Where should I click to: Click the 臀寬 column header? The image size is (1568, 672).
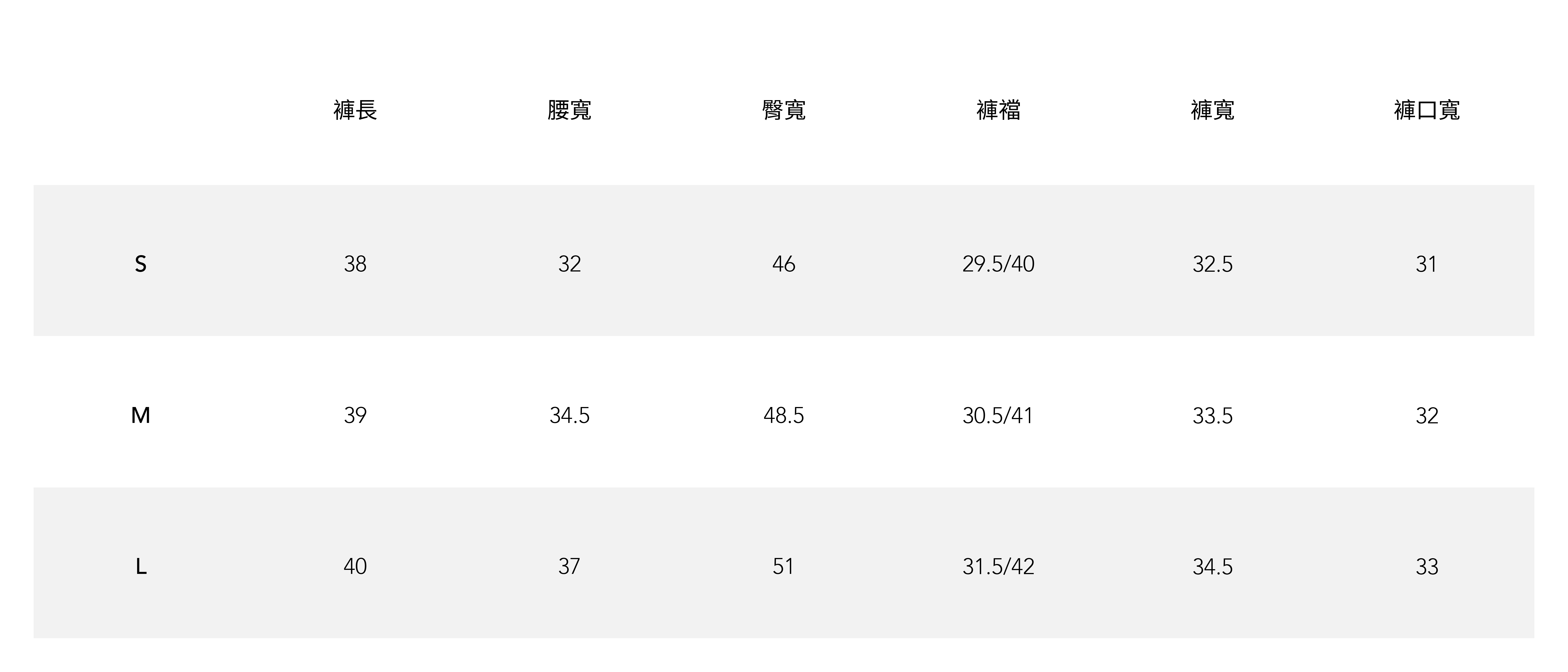[783, 110]
